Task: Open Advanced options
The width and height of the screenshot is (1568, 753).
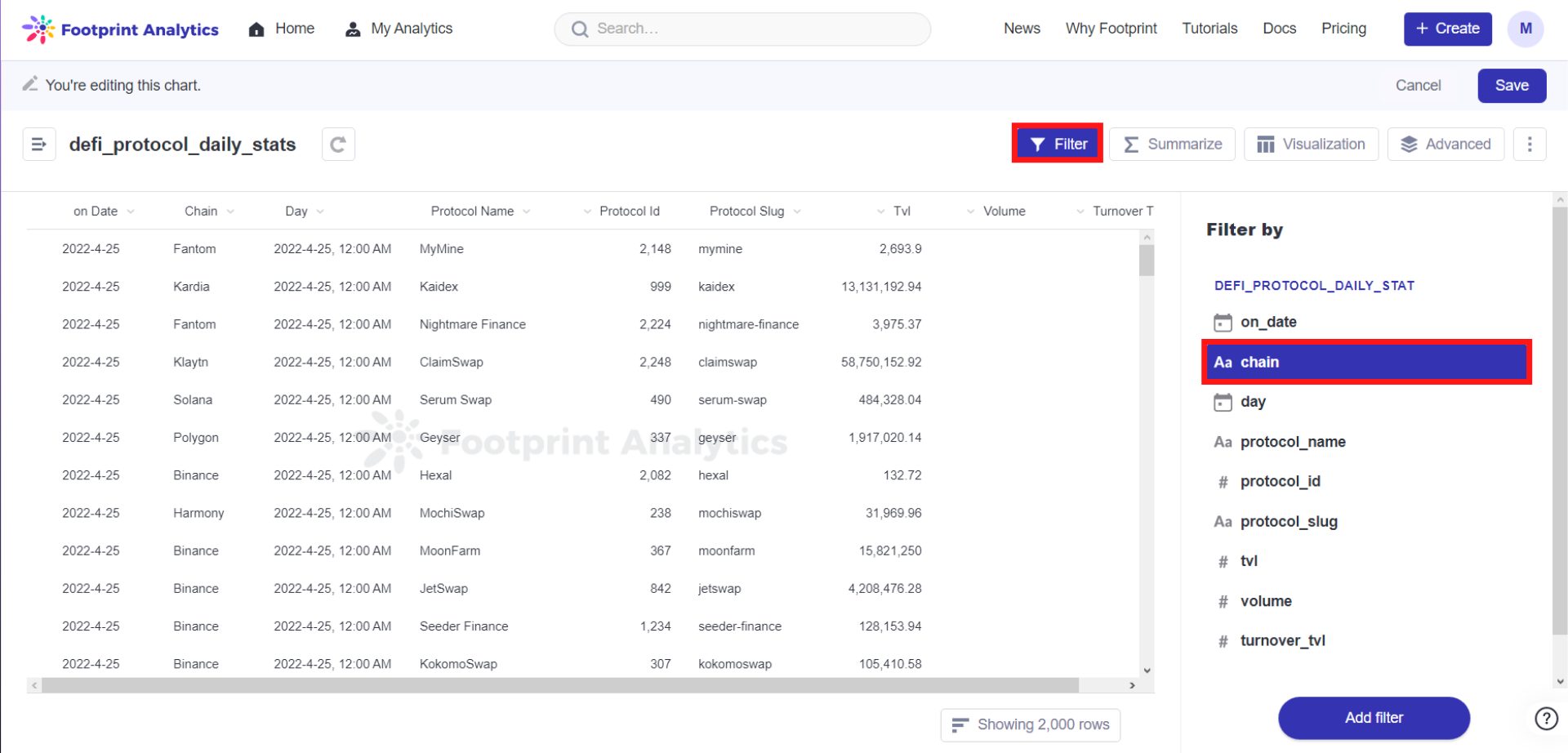Action: point(1445,145)
